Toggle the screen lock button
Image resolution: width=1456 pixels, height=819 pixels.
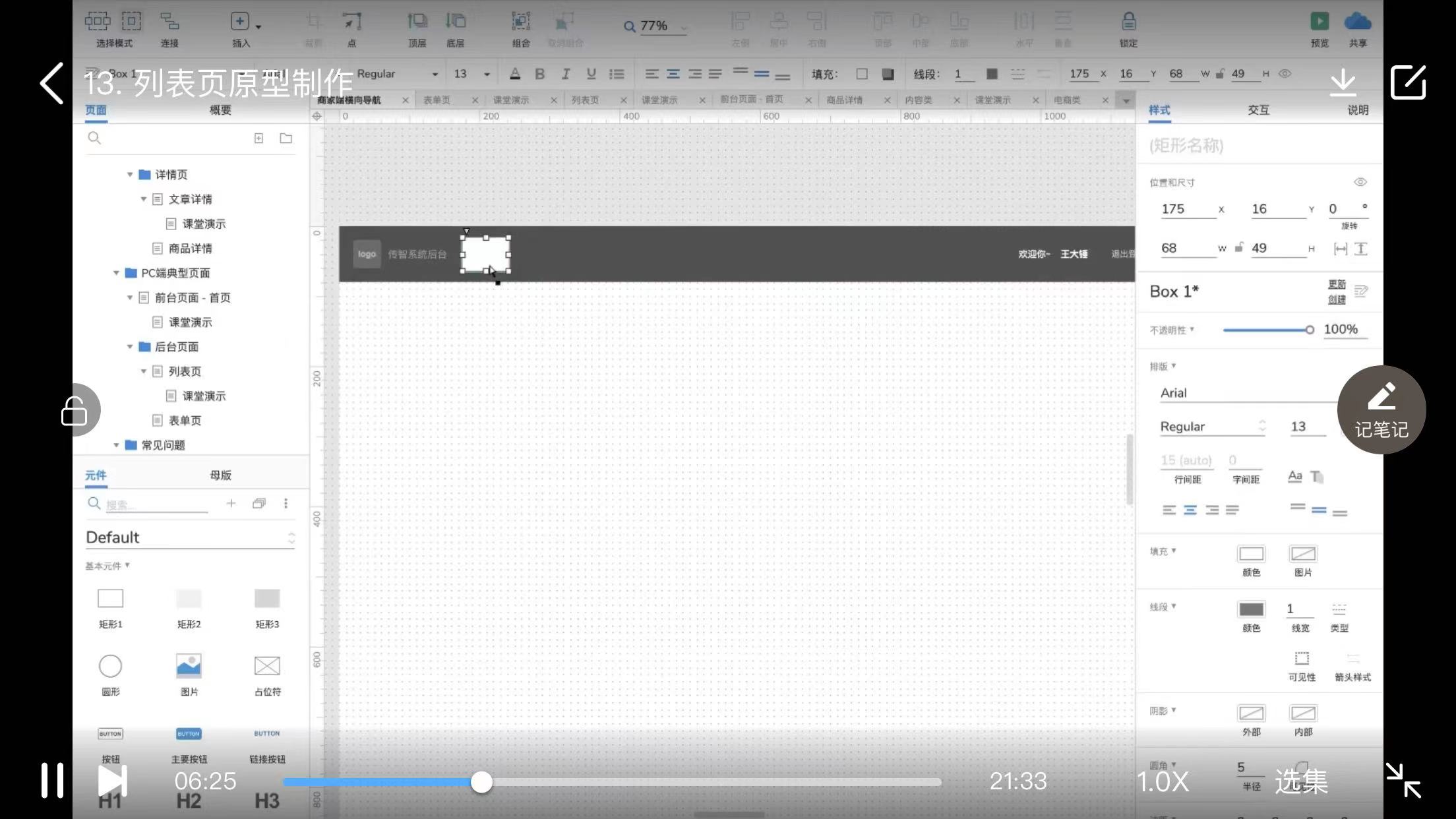click(x=75, y=410)
